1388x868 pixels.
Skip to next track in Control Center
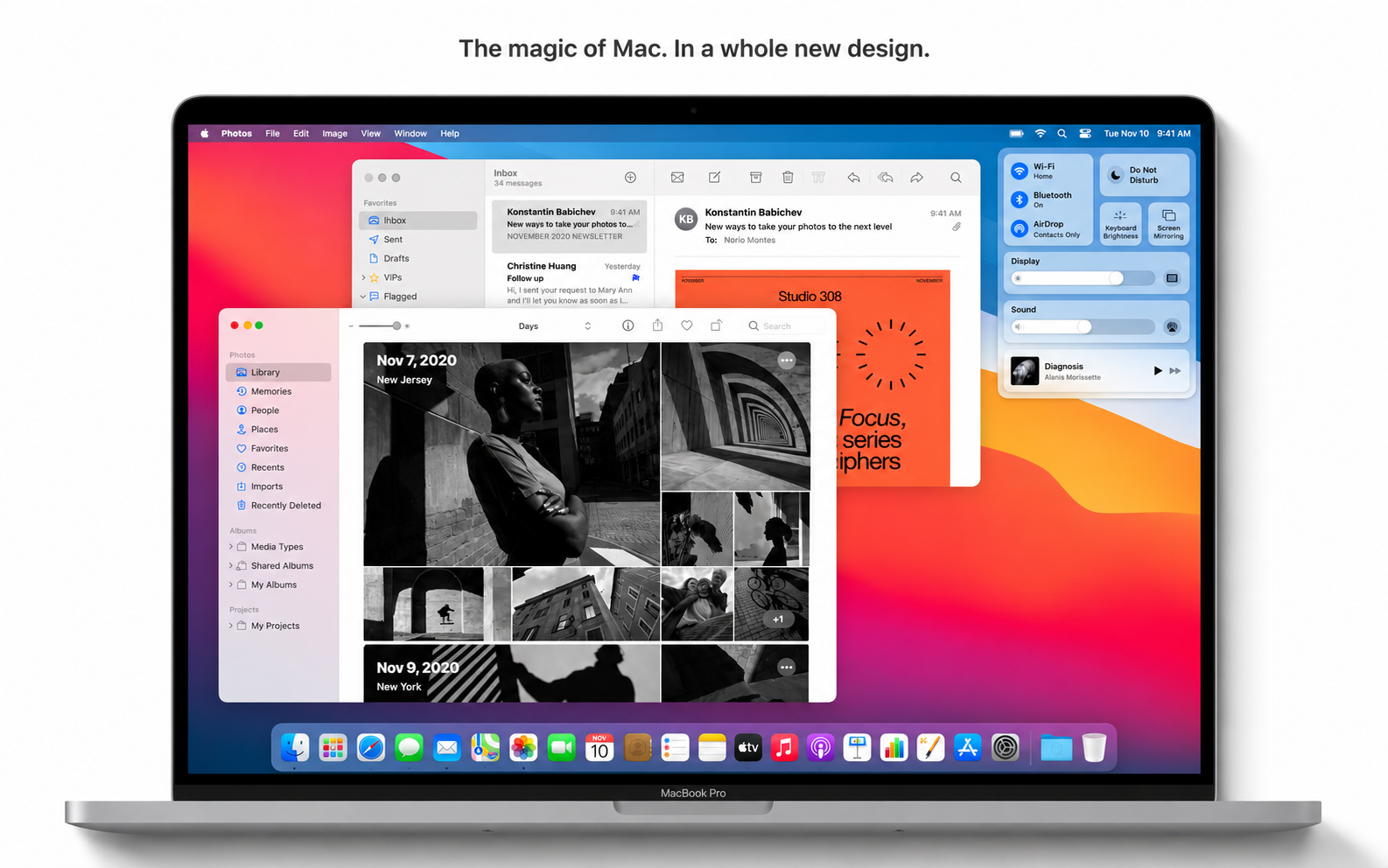click(1175, 371)
